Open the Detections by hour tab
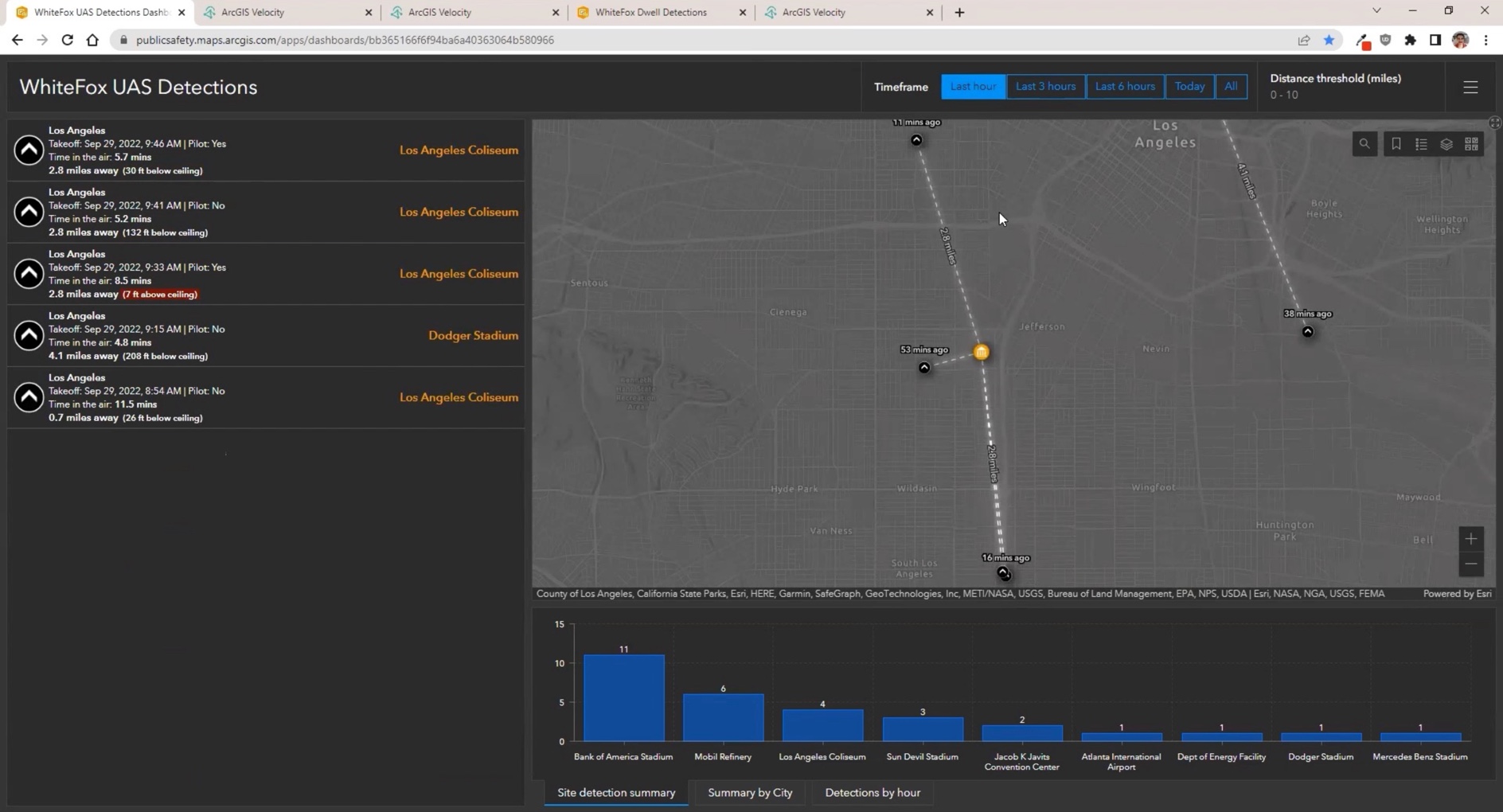Viewport: 1503px width, 812px height. [x=873, y=792]
